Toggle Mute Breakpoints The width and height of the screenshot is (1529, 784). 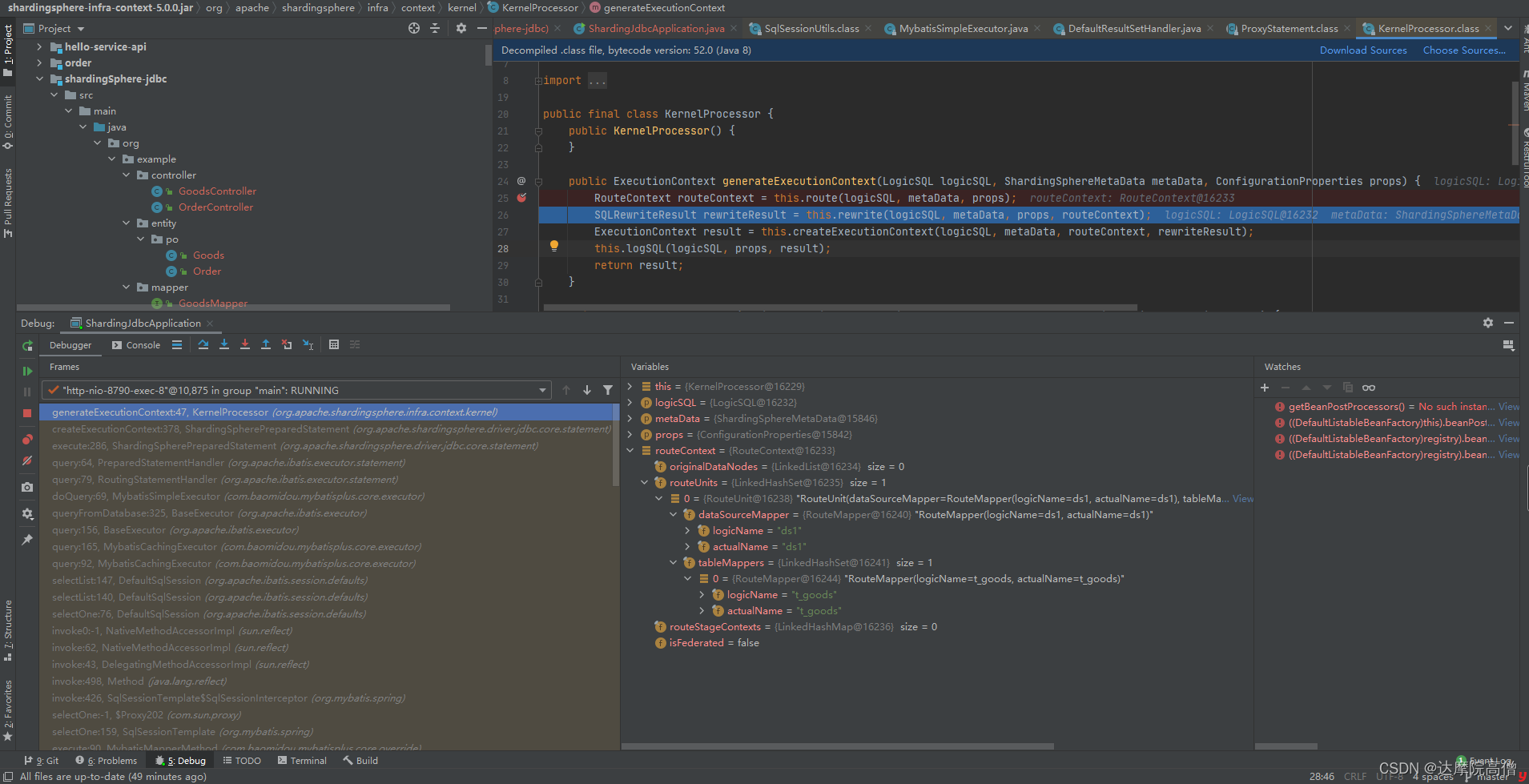(x=27, y=460)
